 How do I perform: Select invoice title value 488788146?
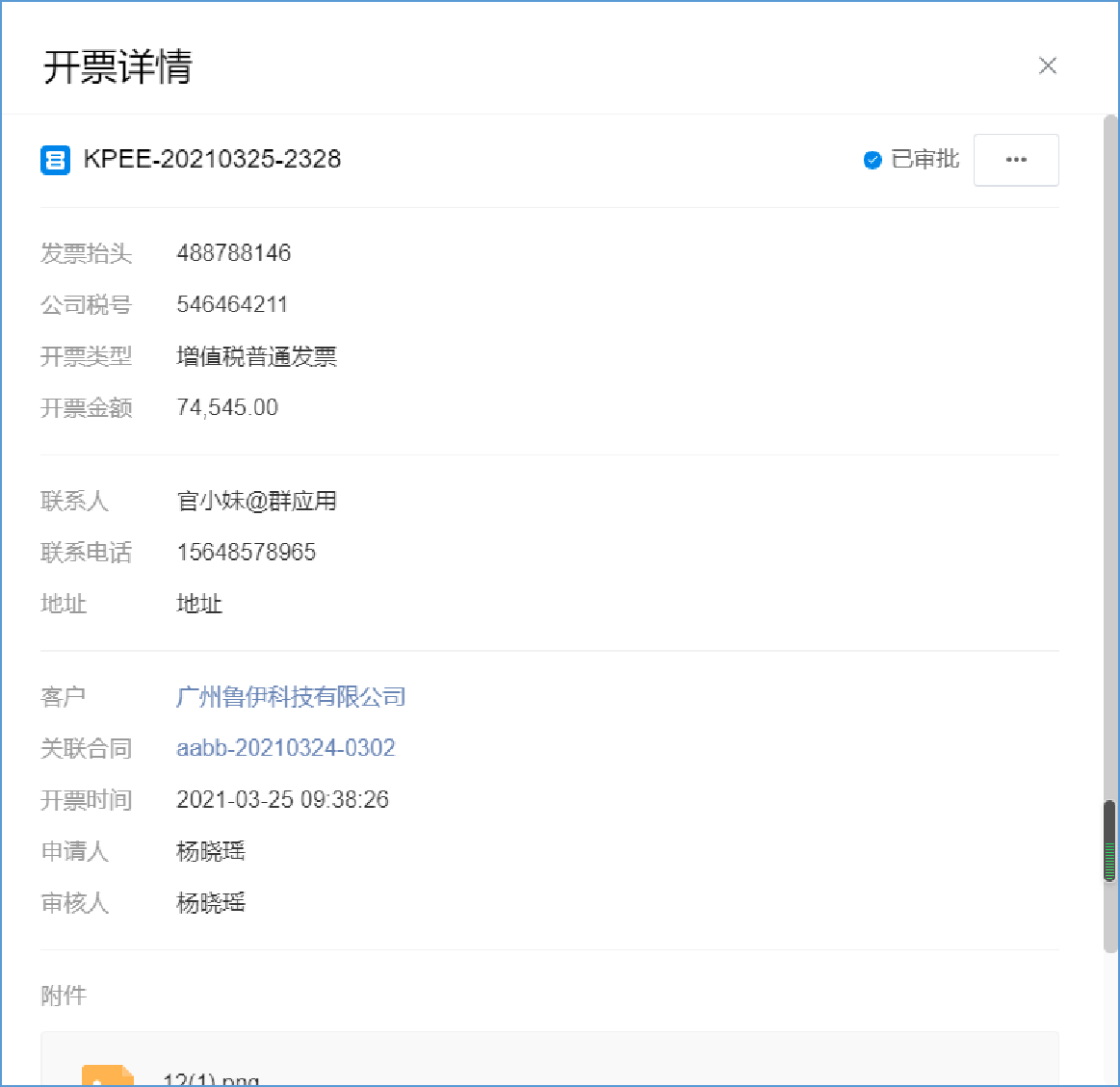coord(234,253)
